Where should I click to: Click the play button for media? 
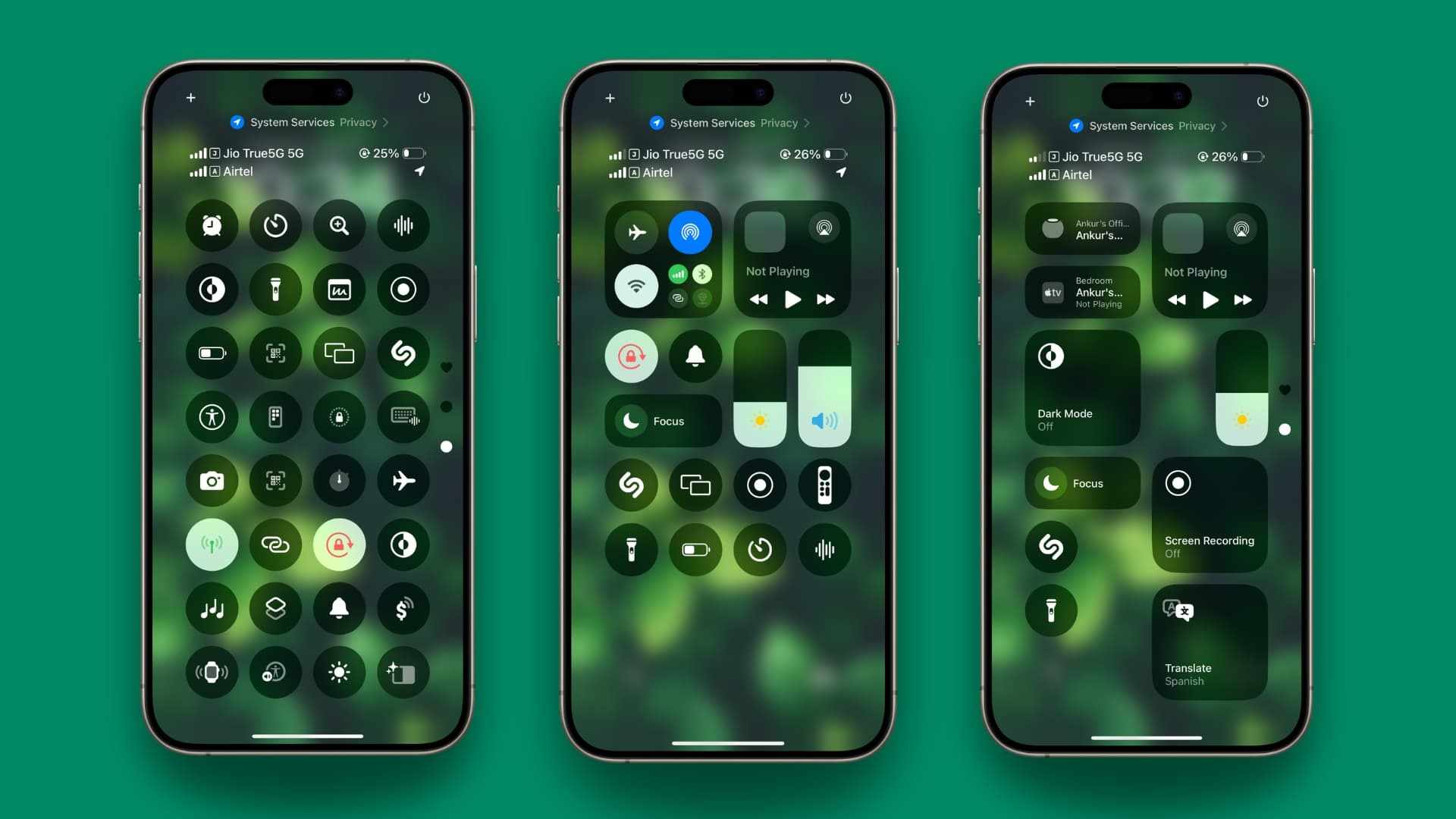tap(793, 299)
